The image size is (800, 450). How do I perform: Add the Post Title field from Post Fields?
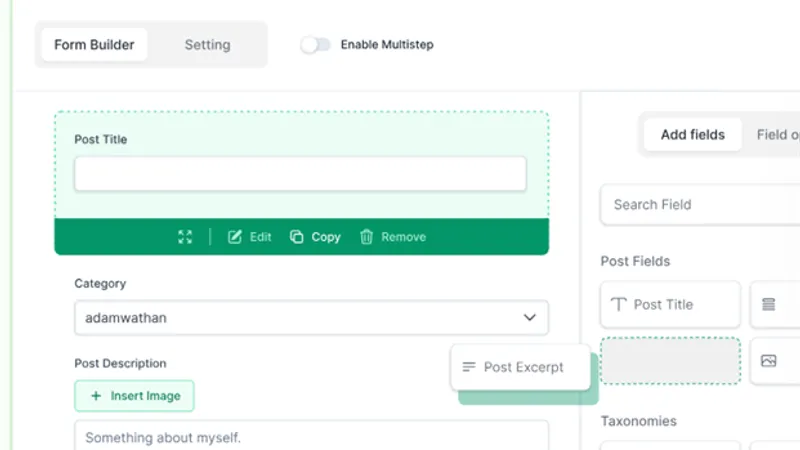pos(670,305)
